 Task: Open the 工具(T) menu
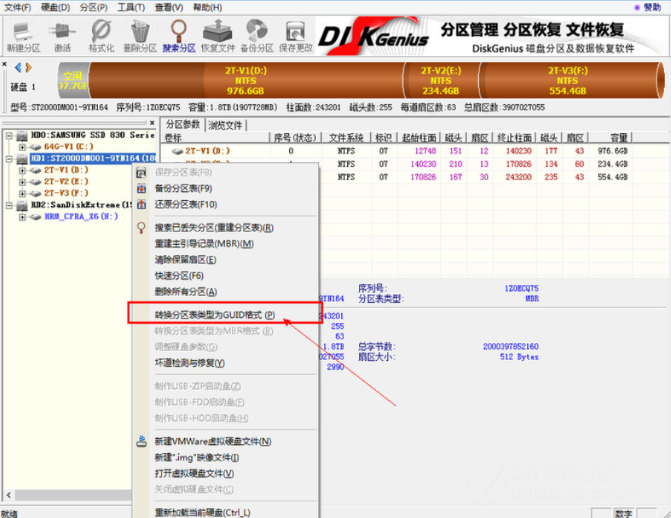click(x=131, y=7)
